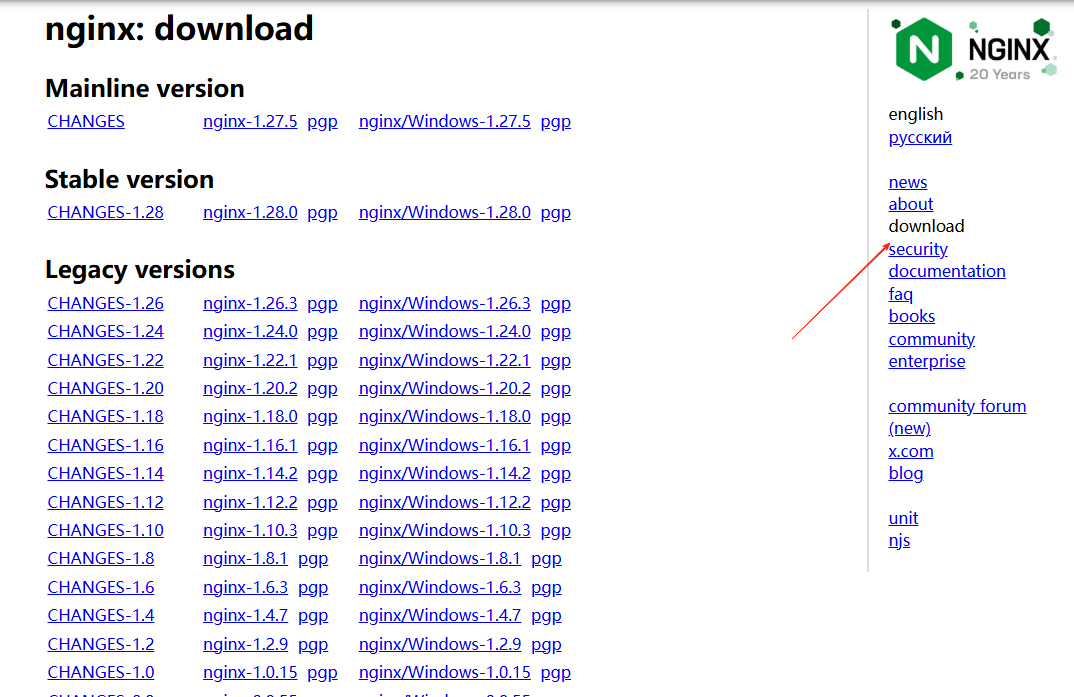Open x.com link in sidebar

(x=910, y=451)
